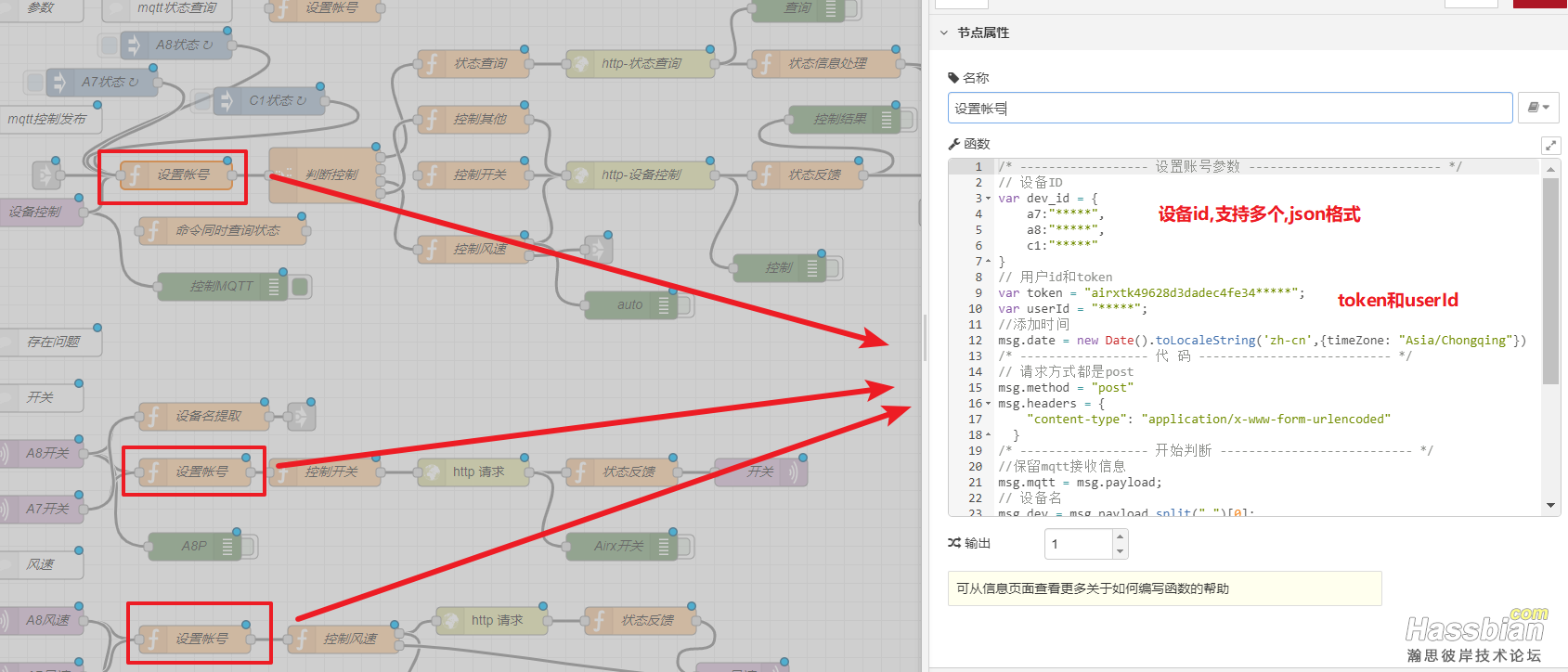This screenshot has height=672, width=1568.
Task: Trigger the A8状态 inject button
Action: click(x=110, y=45)
